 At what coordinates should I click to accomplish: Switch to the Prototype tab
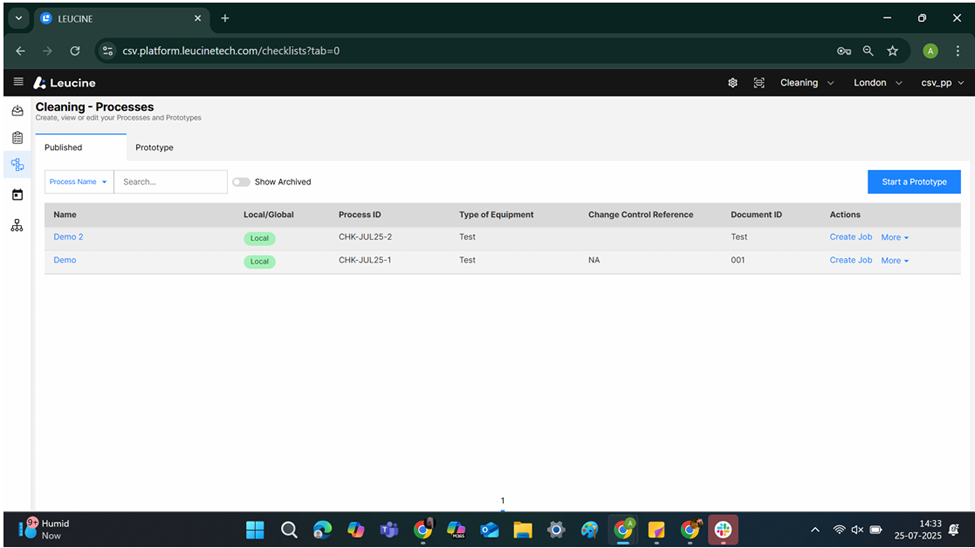[x=154, y=148]
